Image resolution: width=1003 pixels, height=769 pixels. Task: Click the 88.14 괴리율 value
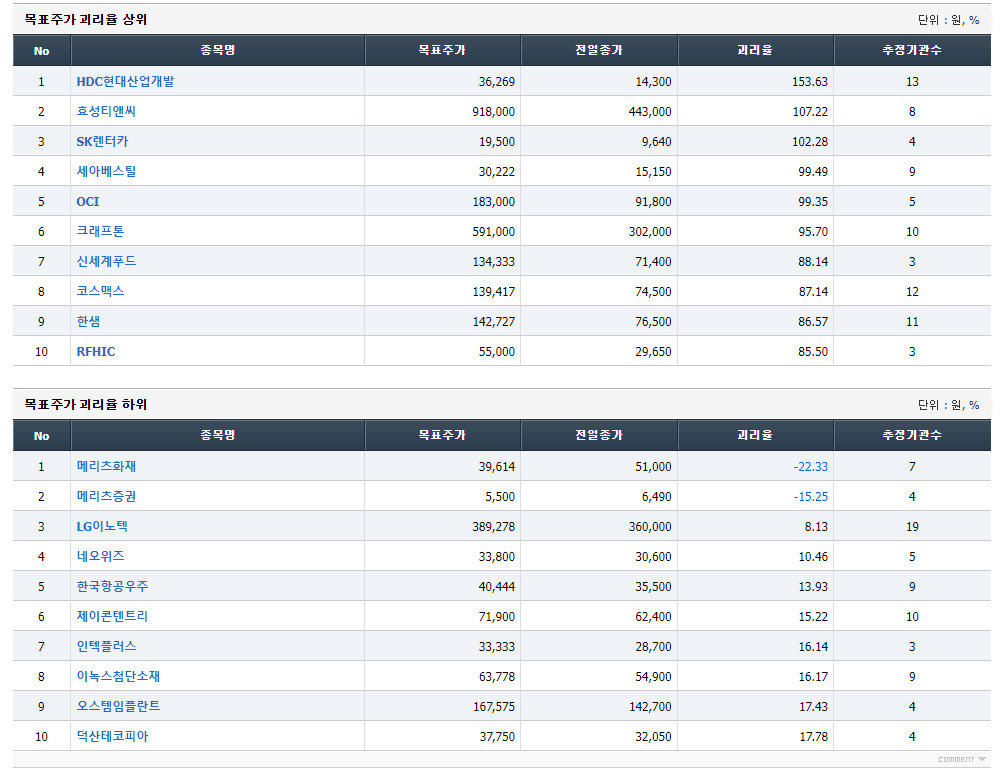813,262
